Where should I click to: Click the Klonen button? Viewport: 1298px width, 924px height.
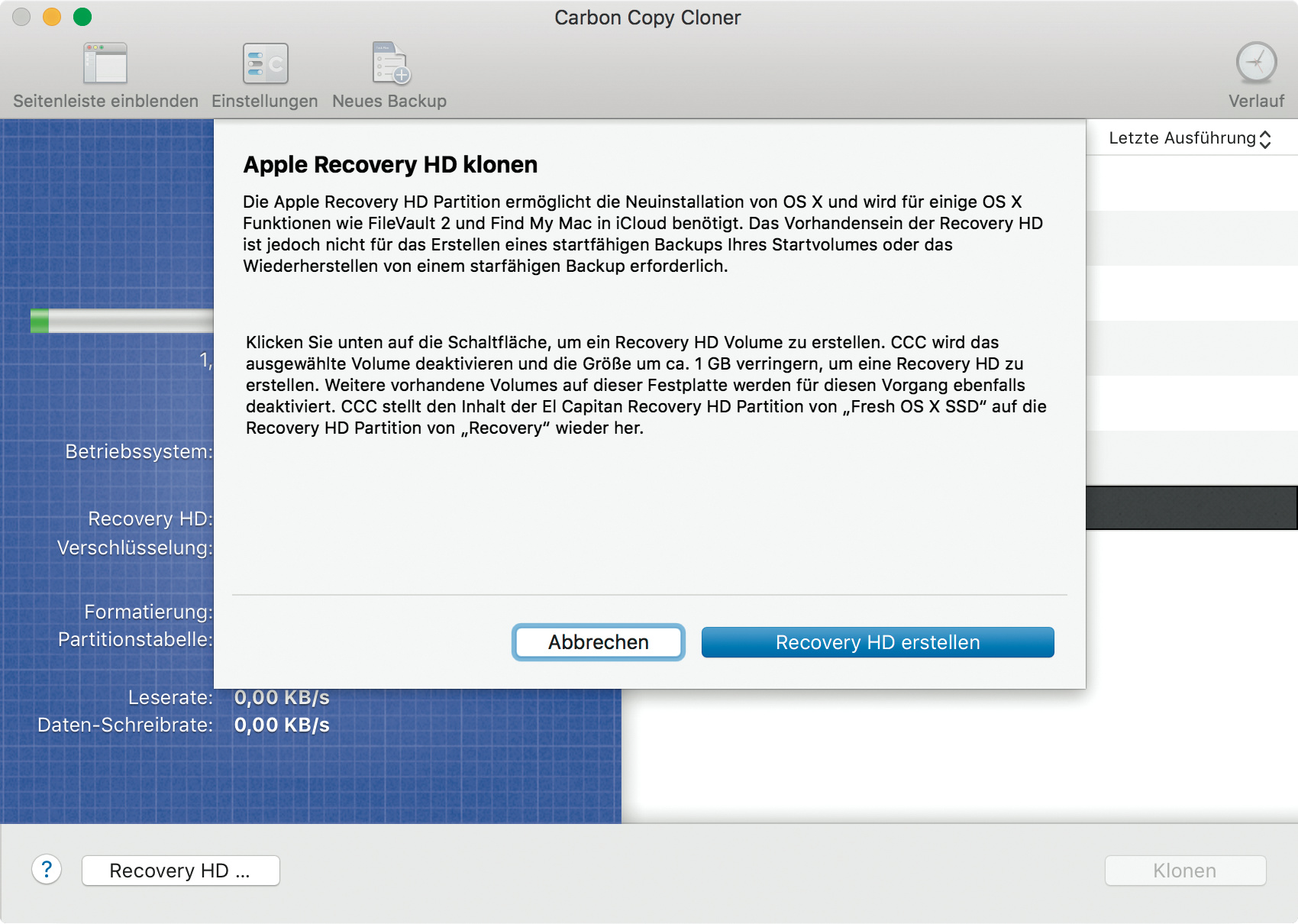1185,871
